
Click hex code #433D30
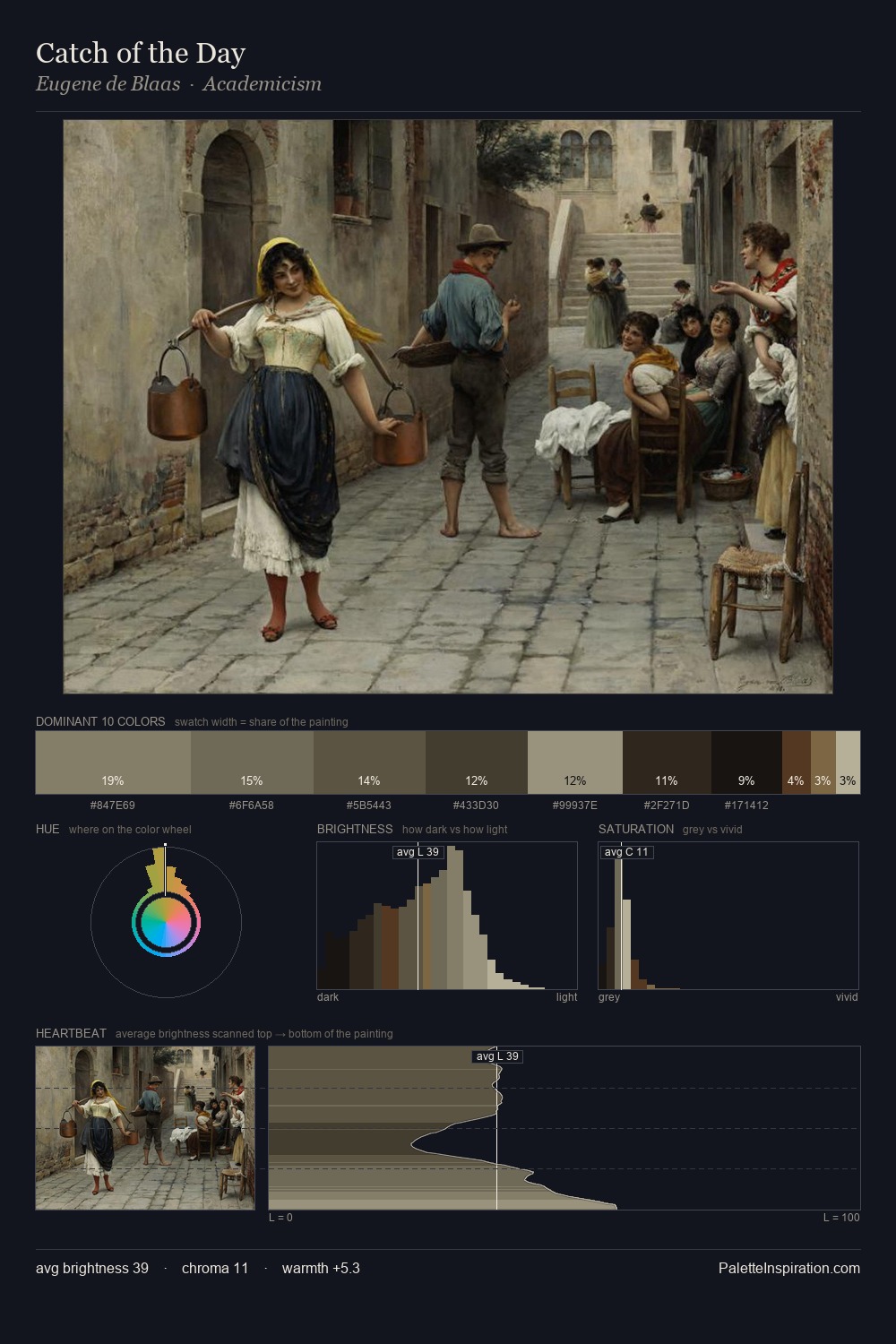click(477, 805)
